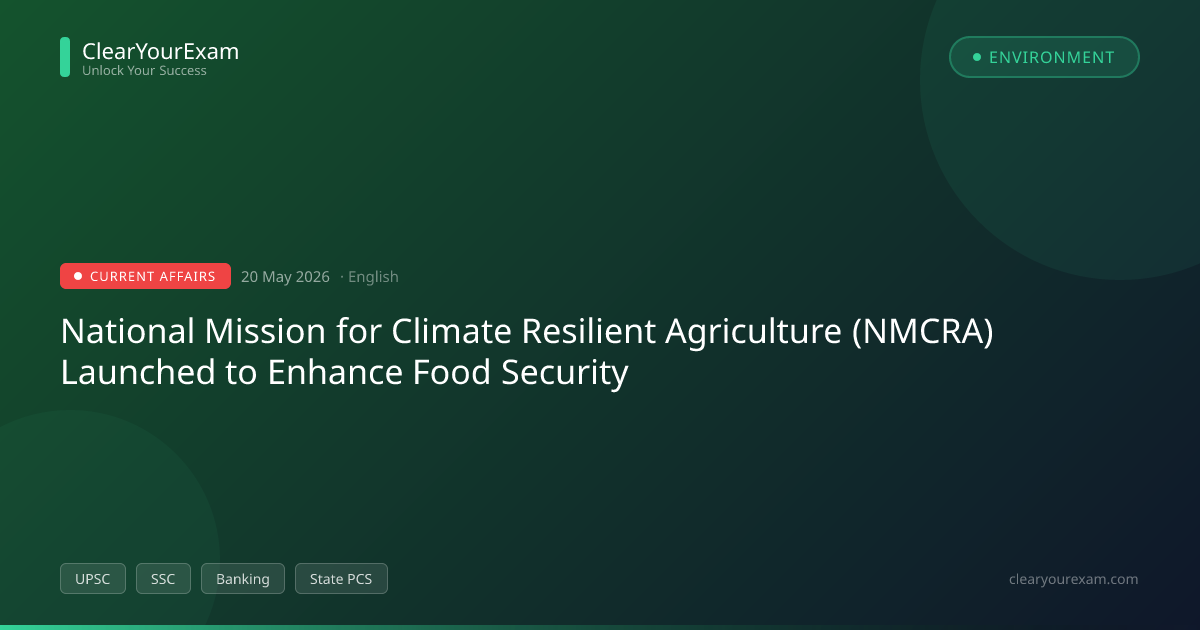
Task: Click the green dot in ENVIRONMENT badge
Action: [x=977, y=57]
